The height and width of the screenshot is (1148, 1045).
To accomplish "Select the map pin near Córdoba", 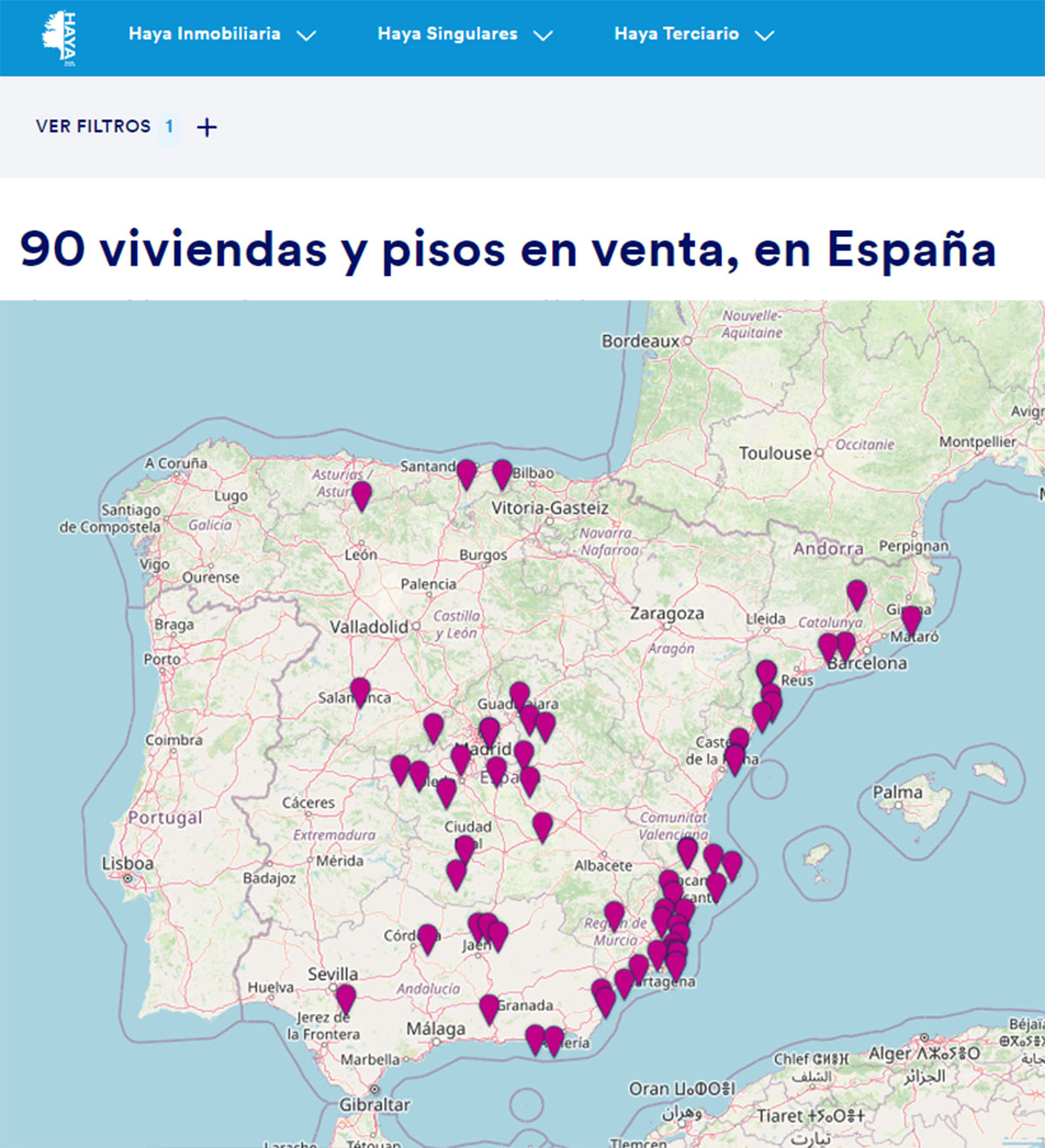I will (x=428, y=937).
